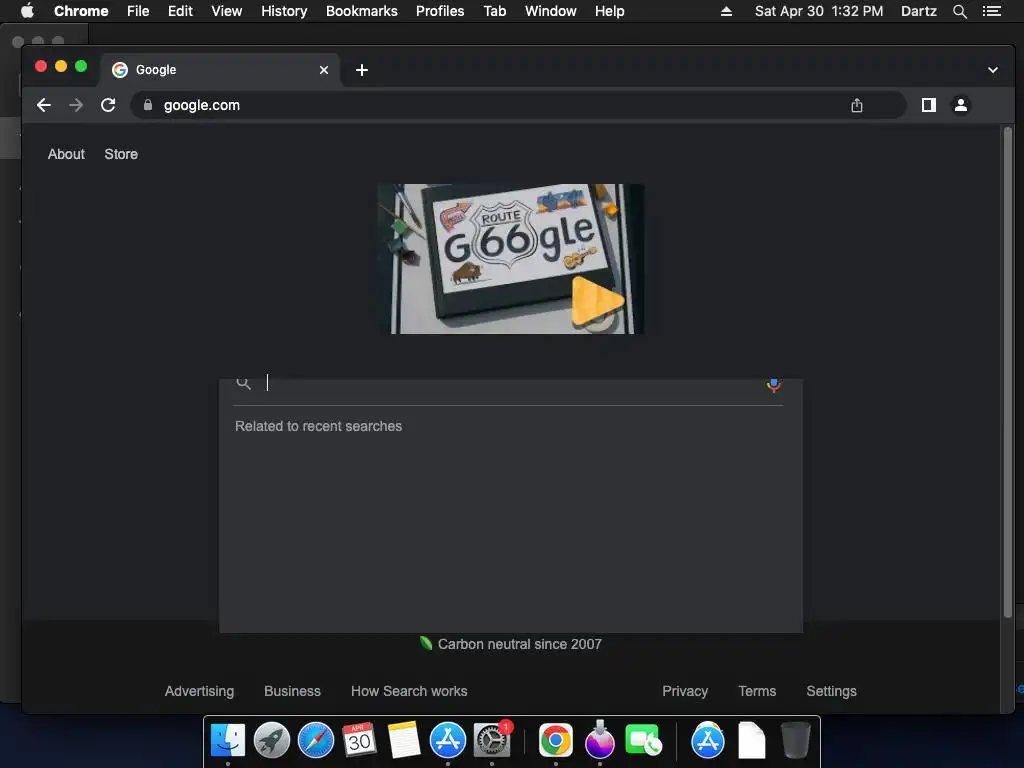Click the forward navigation arrow

[x=76, y=105]
